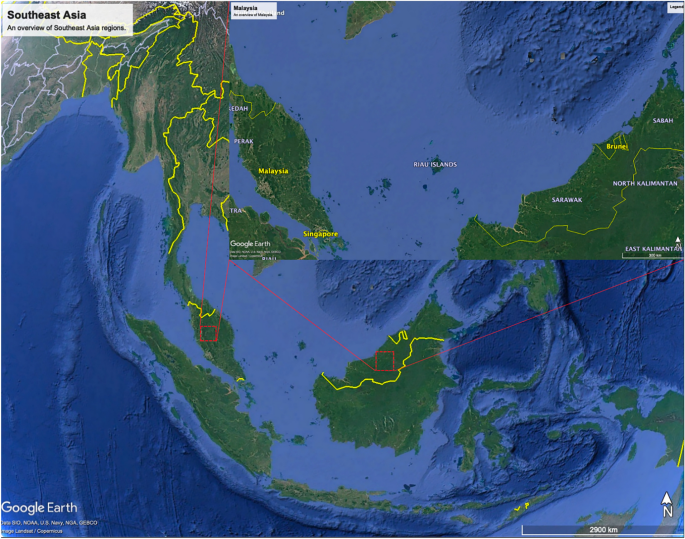Image resolution: width=685 pixels, height=539 pixels.
Task: Click 'An overview of Southeast Asia regions.' subtitle
Action: 66,28
